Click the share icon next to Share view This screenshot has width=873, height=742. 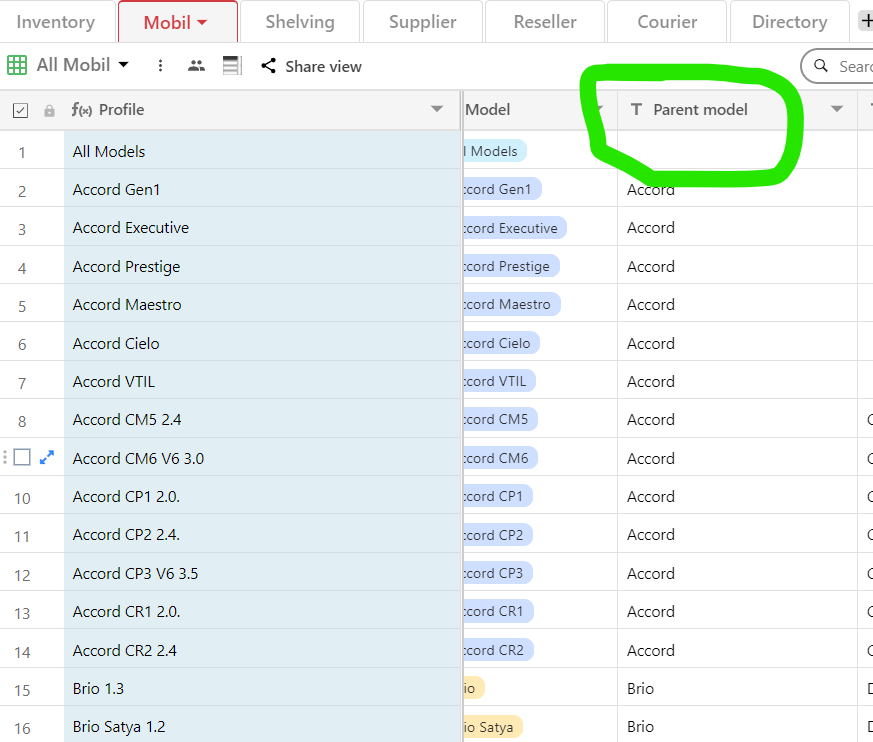[x=268, y=66]
